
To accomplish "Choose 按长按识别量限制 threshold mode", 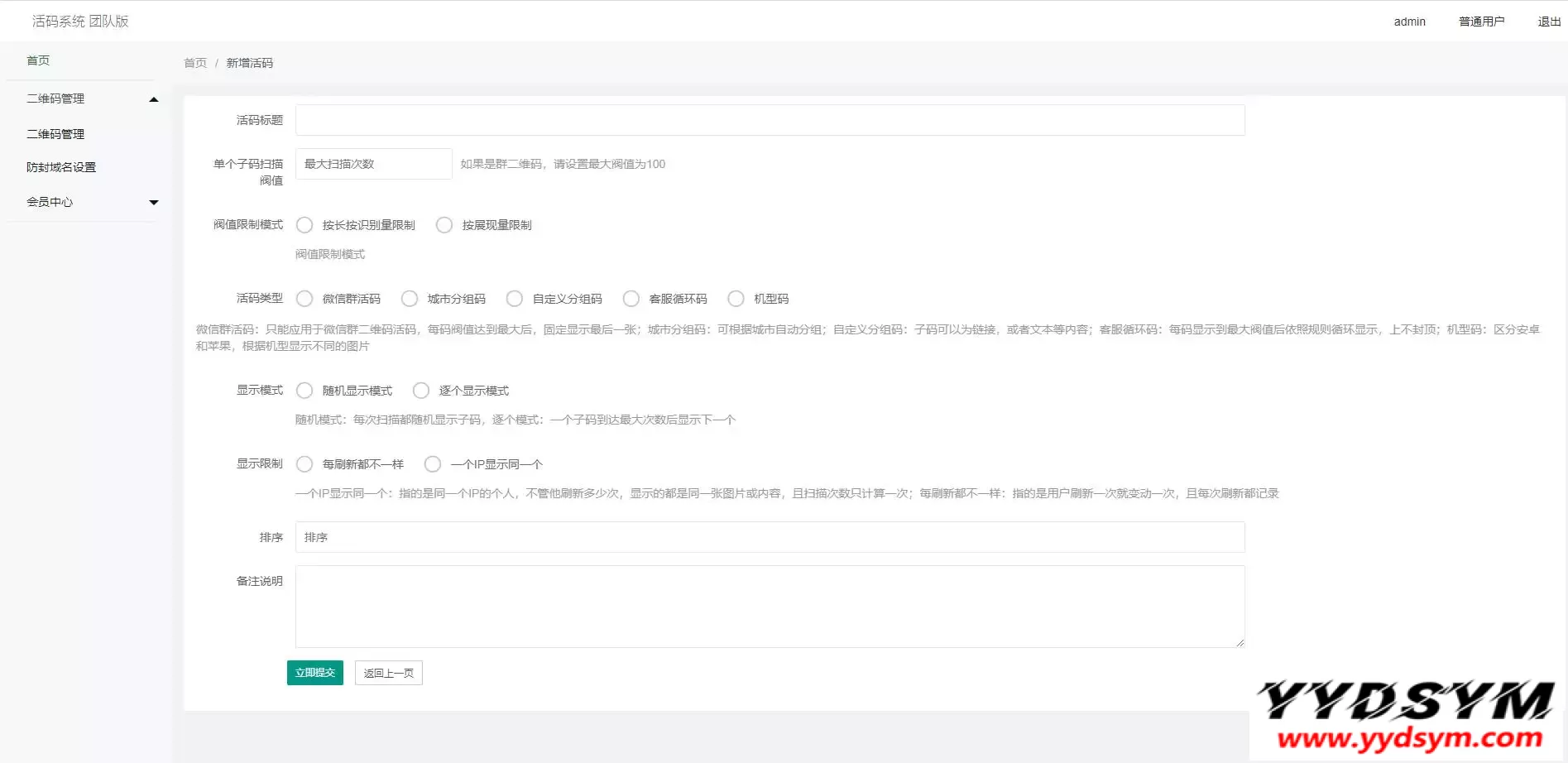I will (x=304, y=225).
